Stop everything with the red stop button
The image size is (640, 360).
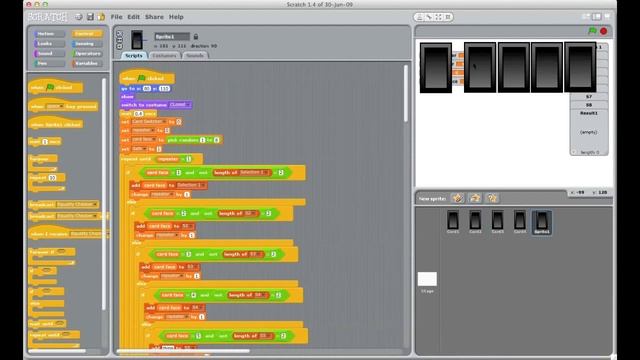pyautogui.click(x=604, y=31)
